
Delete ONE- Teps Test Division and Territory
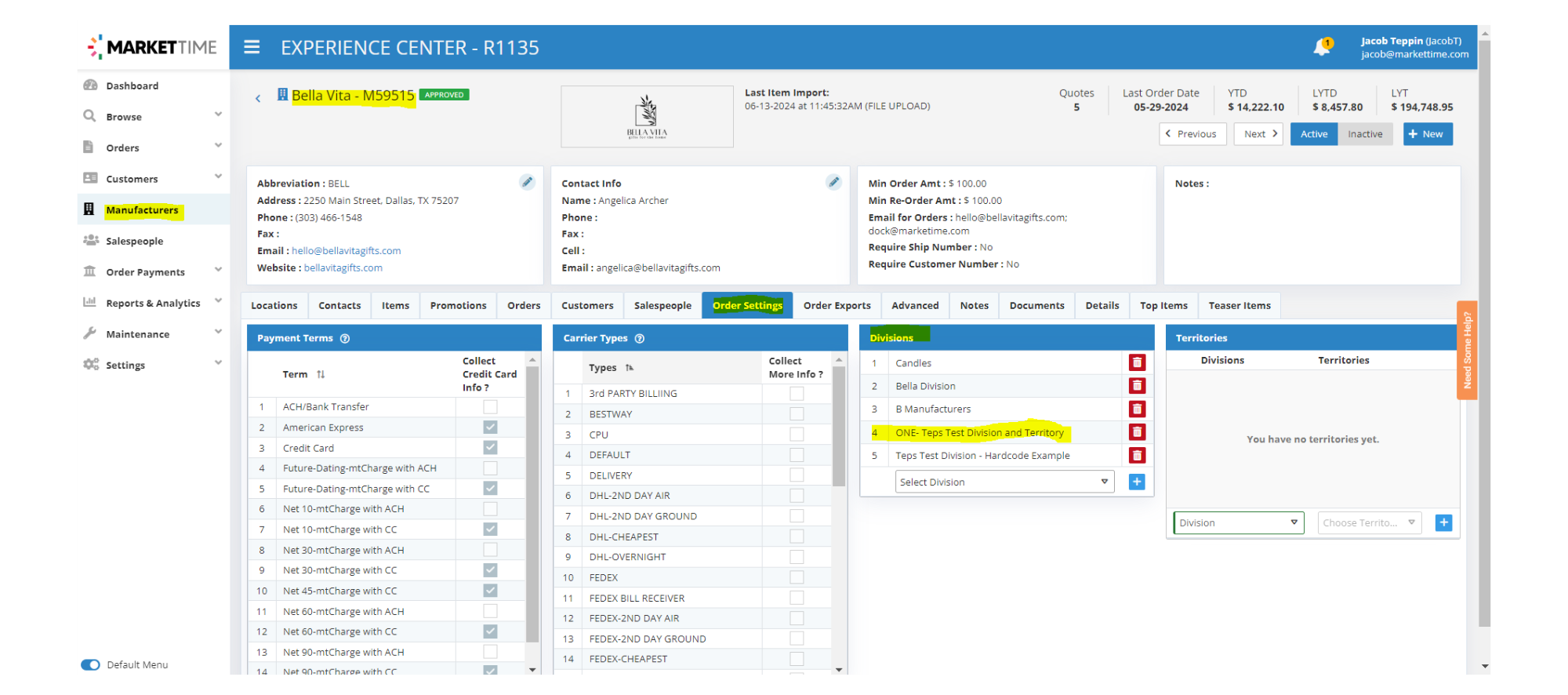[1137, 432]
